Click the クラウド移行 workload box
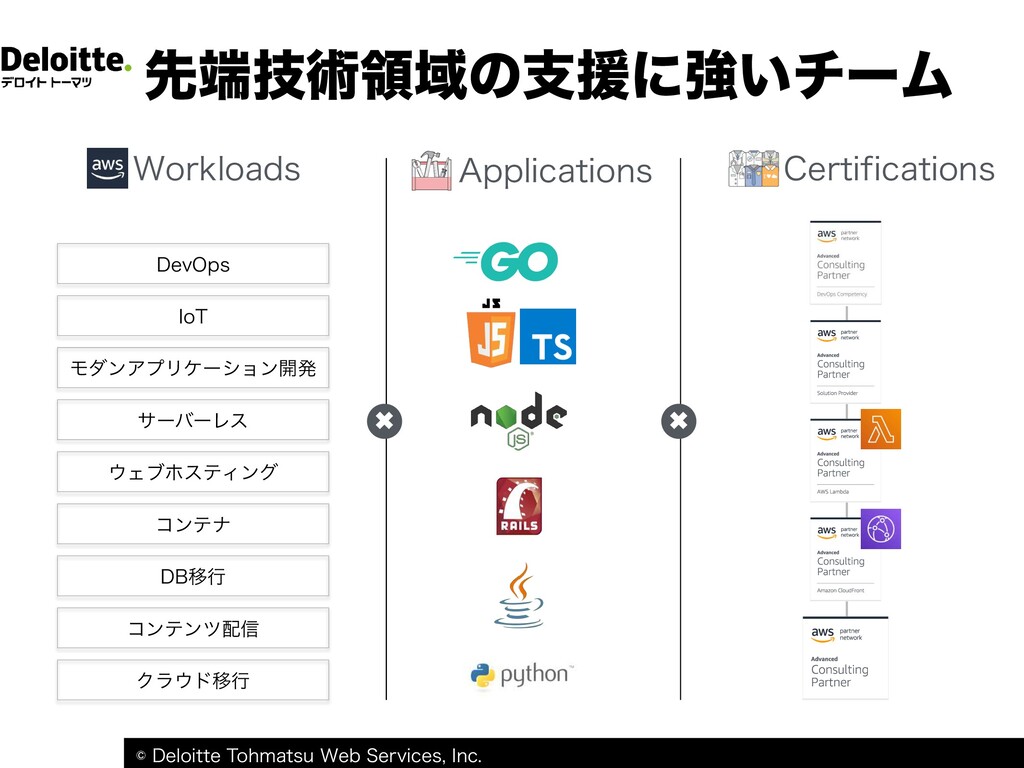The width and height of the screenshot is (1024, 768). tap(193, 680)
